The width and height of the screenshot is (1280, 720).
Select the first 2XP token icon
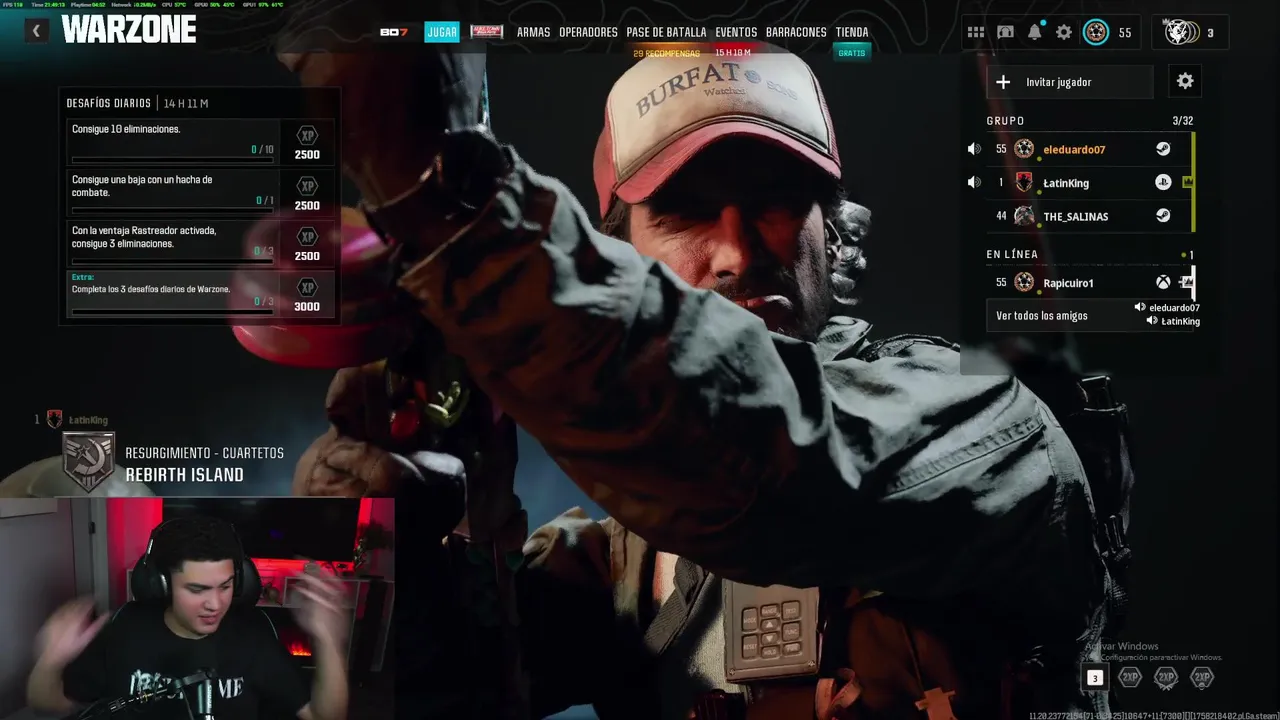(1130, 677)
